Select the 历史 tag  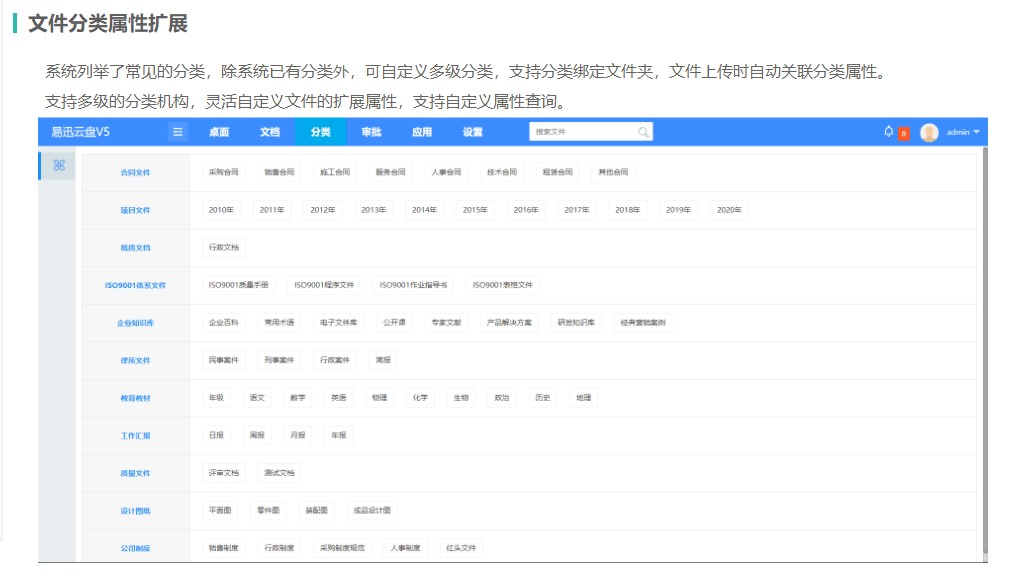pos(543,398)
